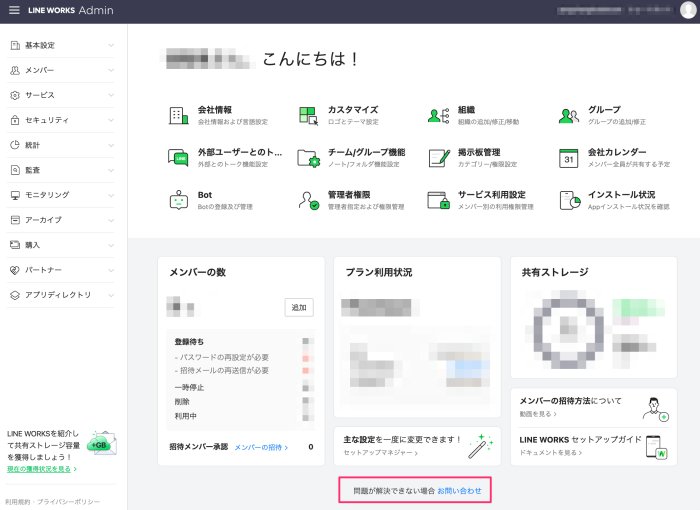Image resolution: width=700 pixels, height=510 pixels.
Task: Click the パスワードの再設定が必要 row
Action: pos(242,358)
